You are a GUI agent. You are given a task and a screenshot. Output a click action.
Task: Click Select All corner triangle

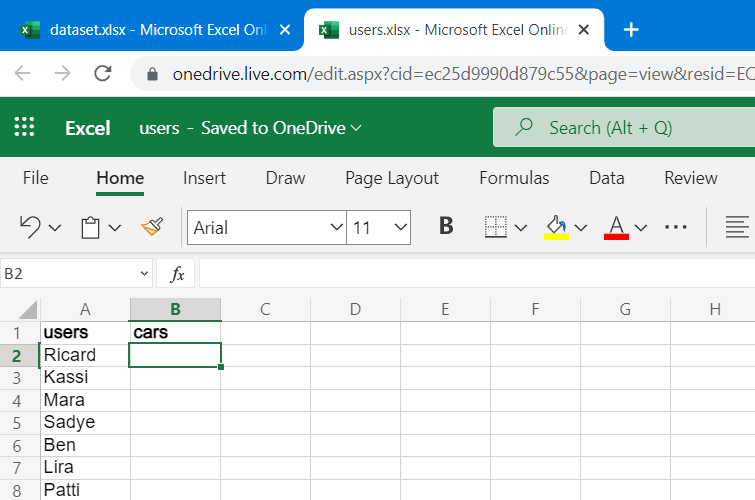coord(28,310)
